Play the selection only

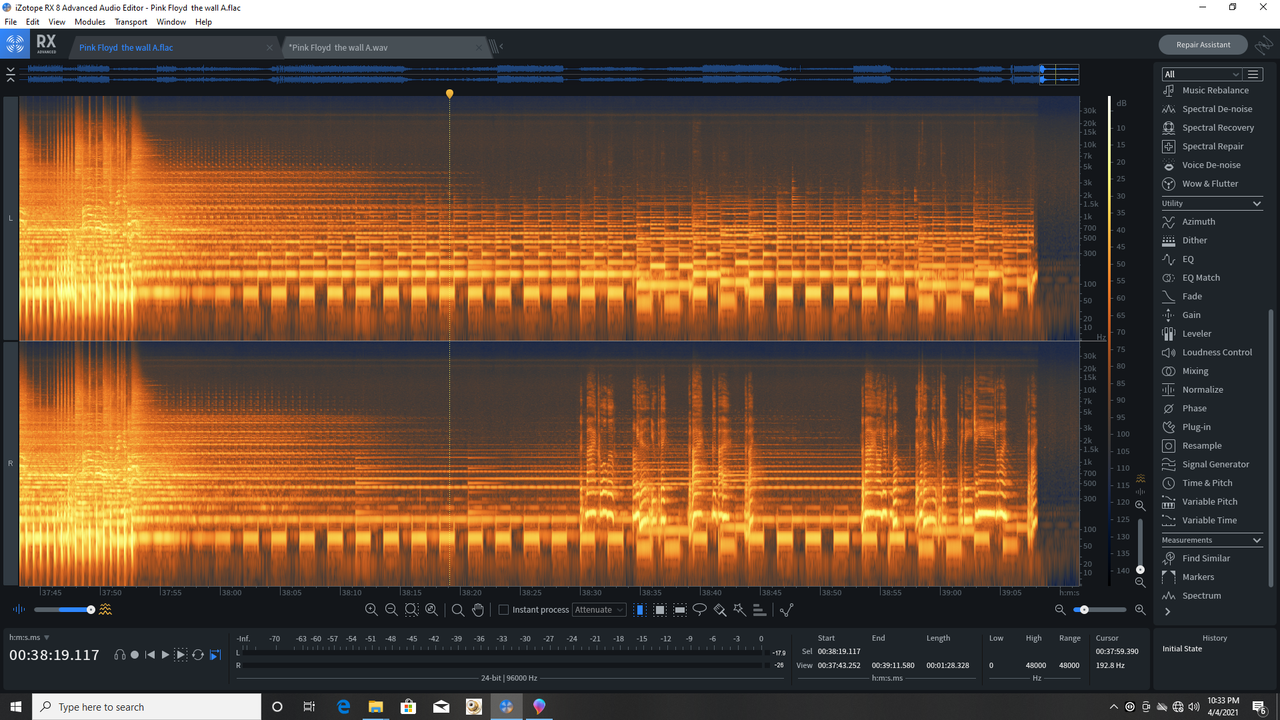click(x=181, y=655)
